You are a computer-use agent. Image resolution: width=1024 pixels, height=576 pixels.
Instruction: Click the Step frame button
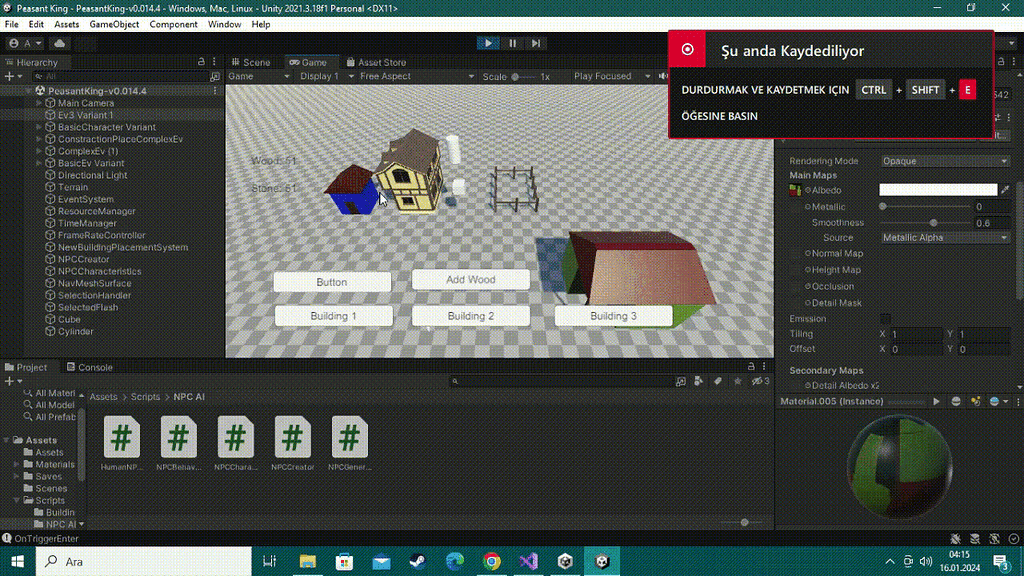coord(536,43)
